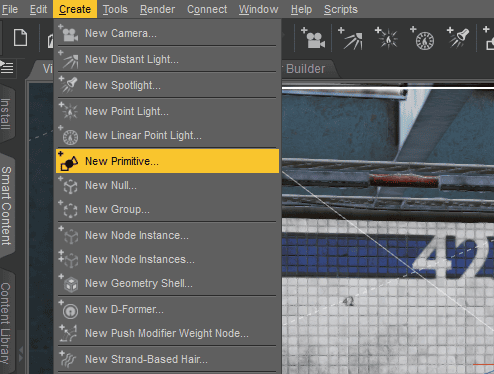Choose New Push Modifier Weight Node...
The height and width of the screenshot is (374, 494).
167,333
